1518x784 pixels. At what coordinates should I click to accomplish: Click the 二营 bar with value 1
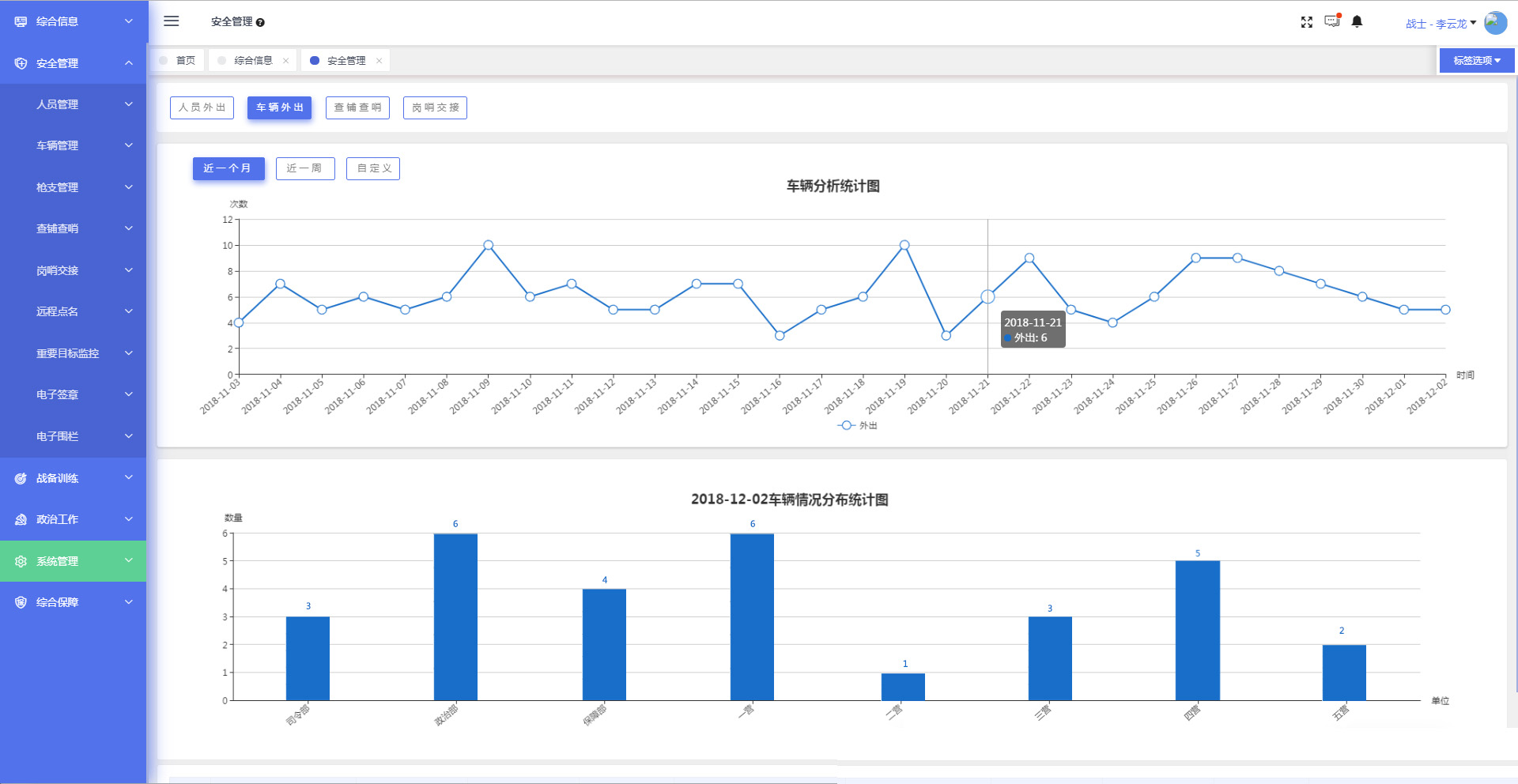[x=903, y=687]
